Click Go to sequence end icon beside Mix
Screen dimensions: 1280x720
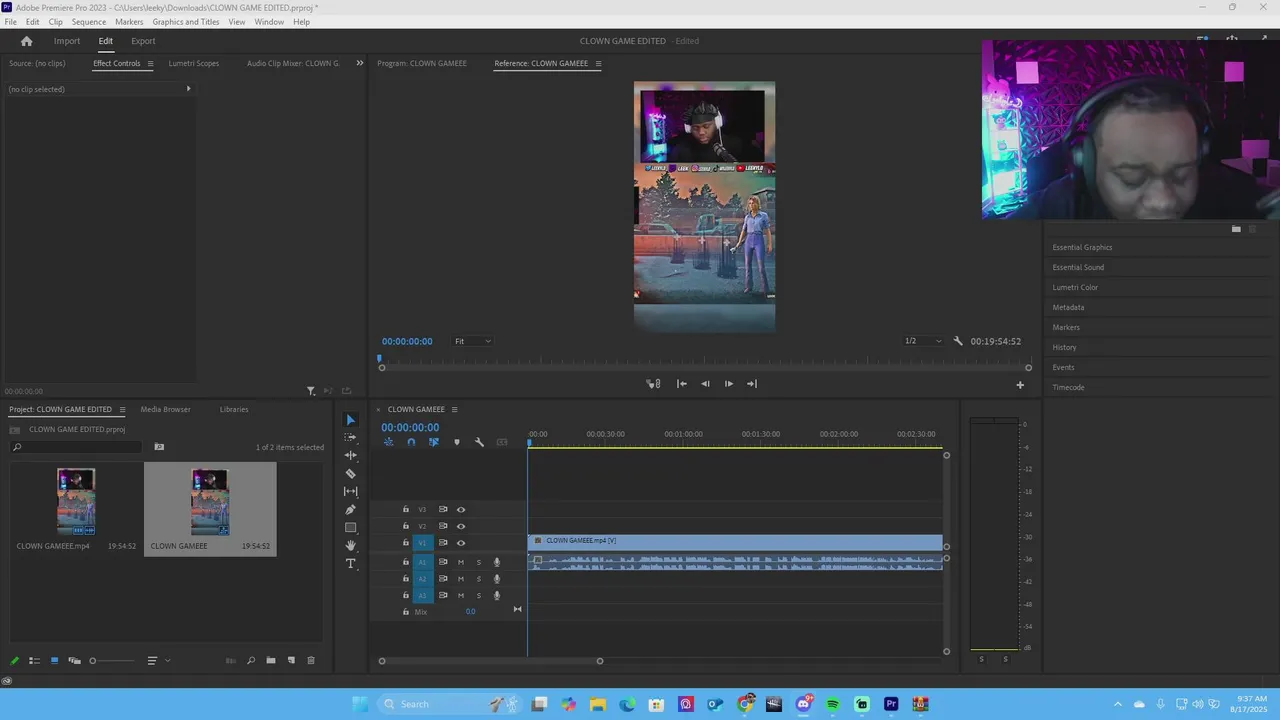(x=517, y=610)
